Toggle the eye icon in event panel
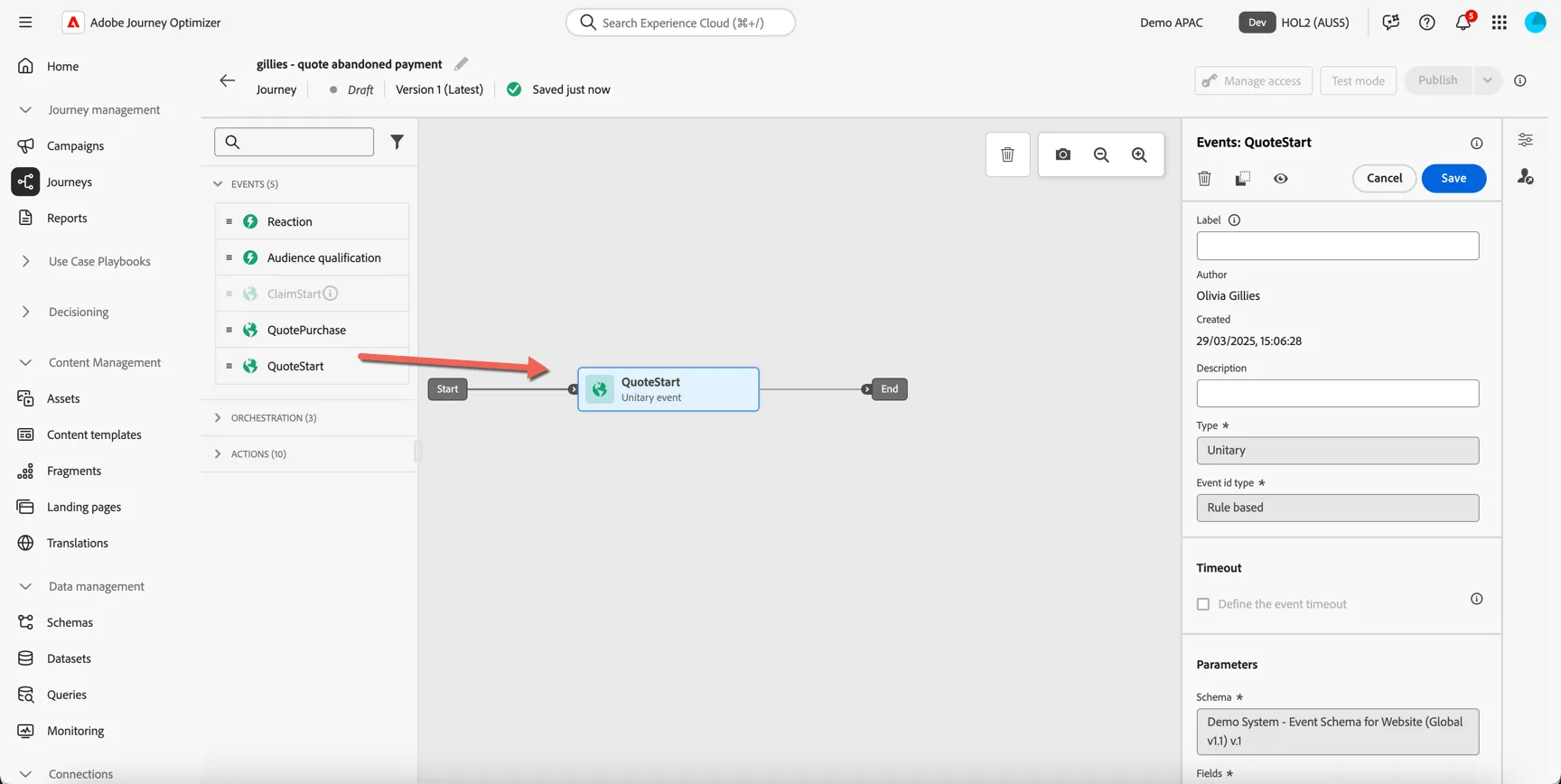Viewport: 1561px width, 784px height. tap(1281, 179)
